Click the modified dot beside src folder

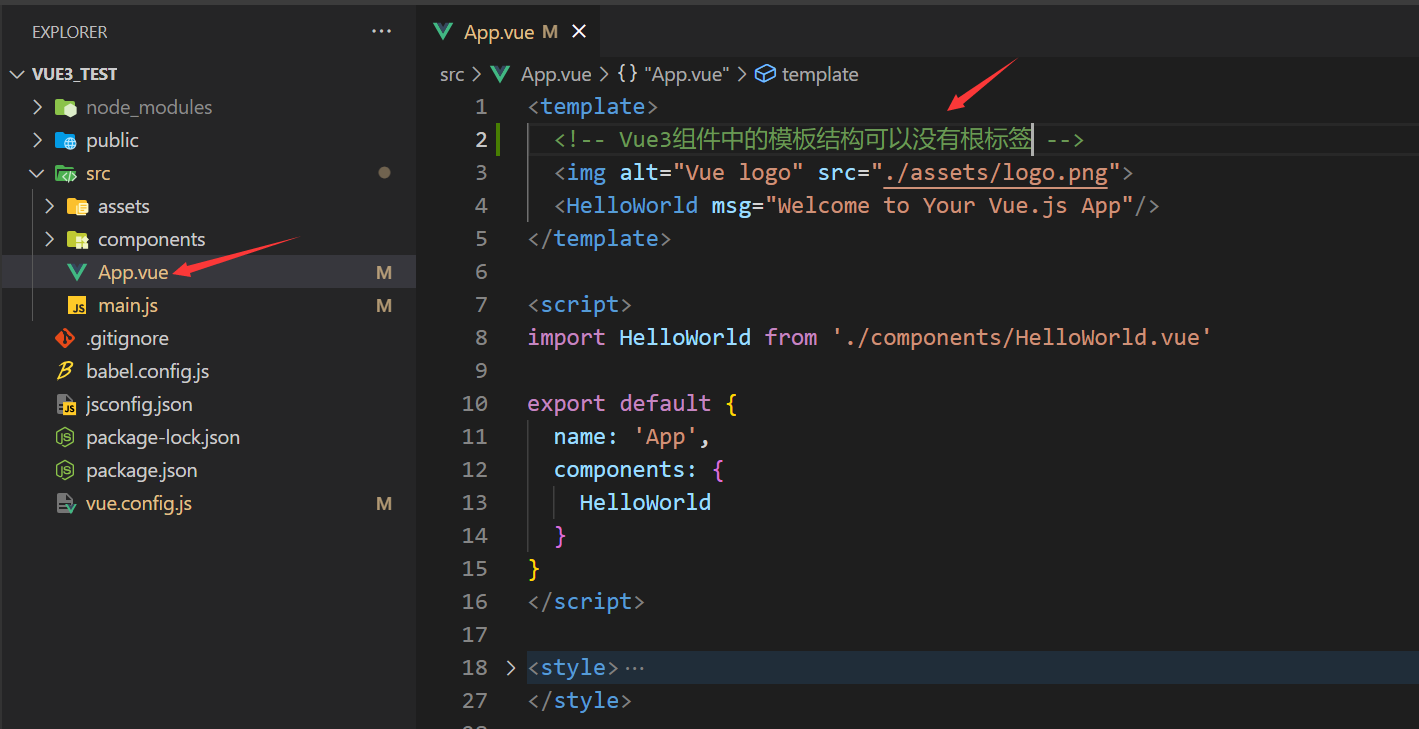pyautogui.click(x=384, y=173)
